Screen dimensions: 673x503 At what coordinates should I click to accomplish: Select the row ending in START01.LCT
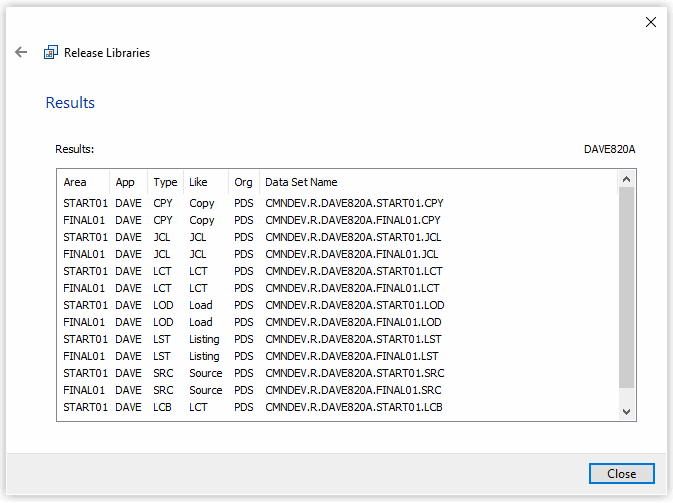click(338, 271)
